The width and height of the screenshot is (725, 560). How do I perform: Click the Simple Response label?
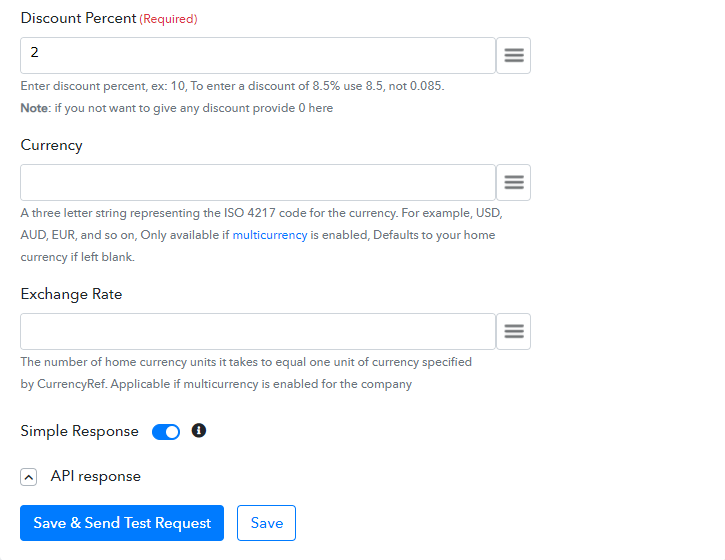80,431
